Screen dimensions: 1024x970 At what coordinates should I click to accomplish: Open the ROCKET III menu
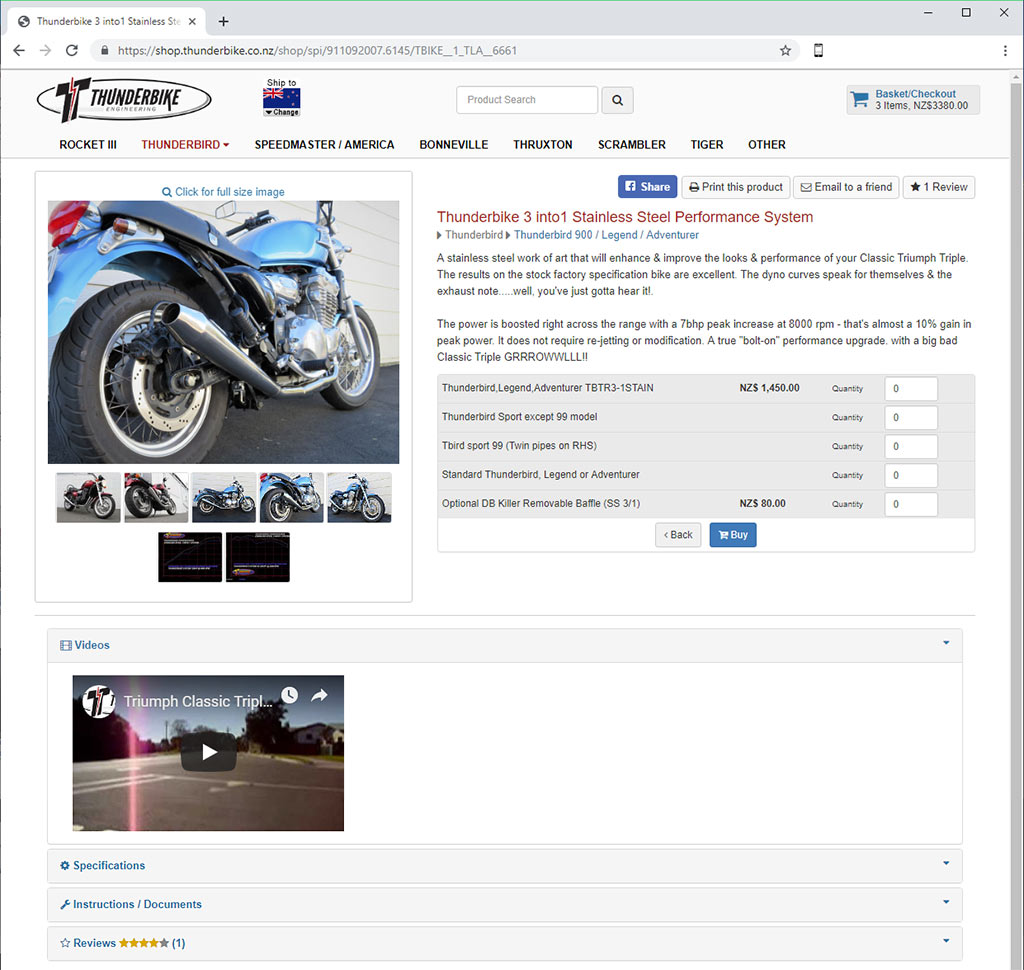pyautogui.click(x=88, y=144)
